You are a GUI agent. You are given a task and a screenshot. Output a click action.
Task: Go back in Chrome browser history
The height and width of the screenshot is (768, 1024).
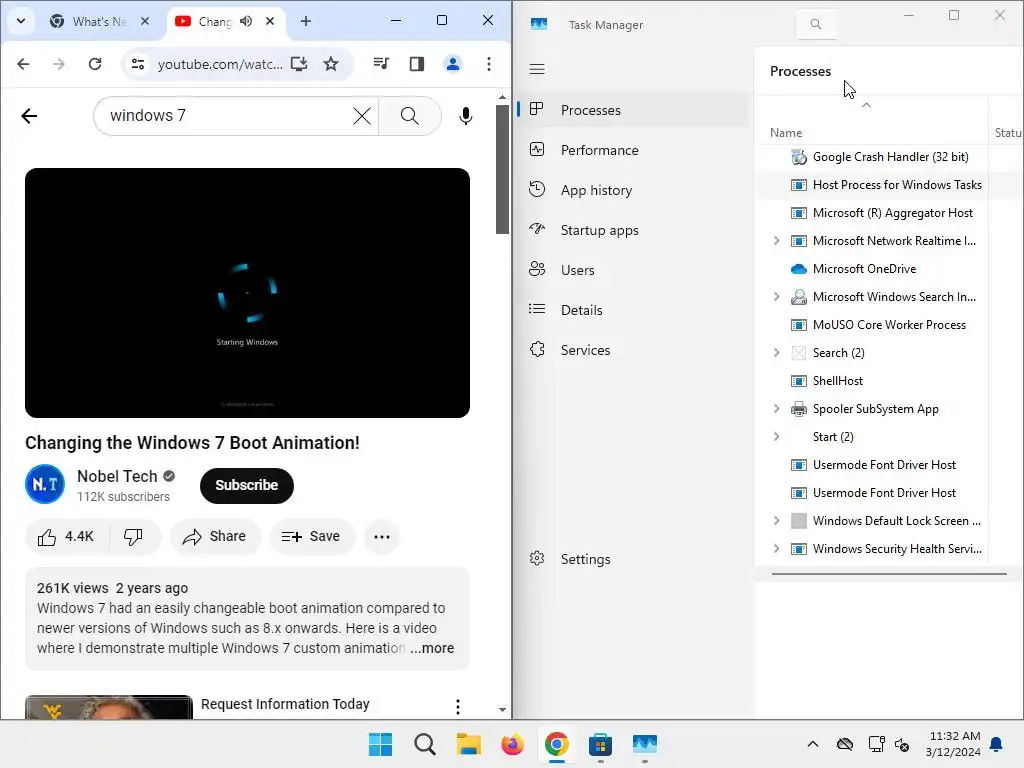[24, 64]
